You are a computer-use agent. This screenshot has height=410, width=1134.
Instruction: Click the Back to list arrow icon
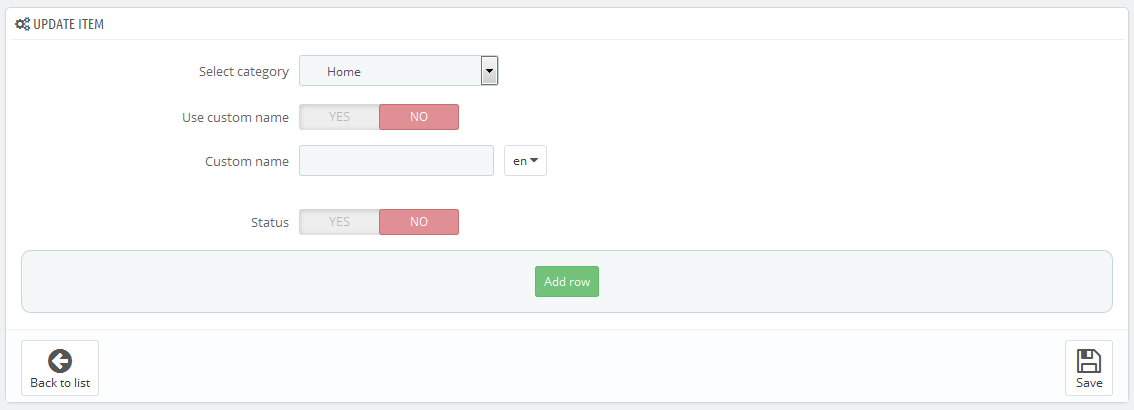coord(60,360)
